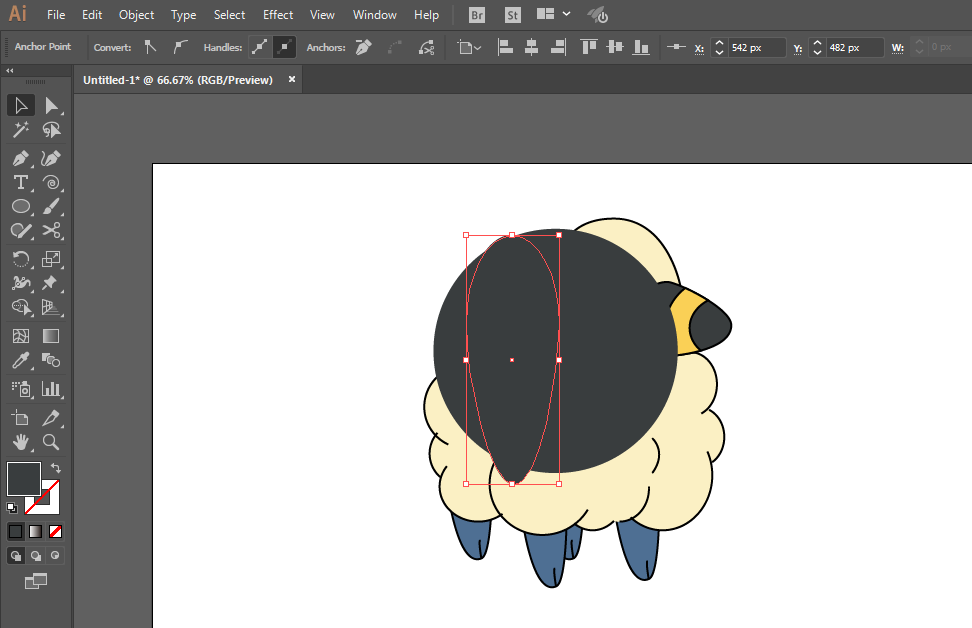Apply solid Color mode button
This screenshot has width=972, height=628.
[15, 531]
